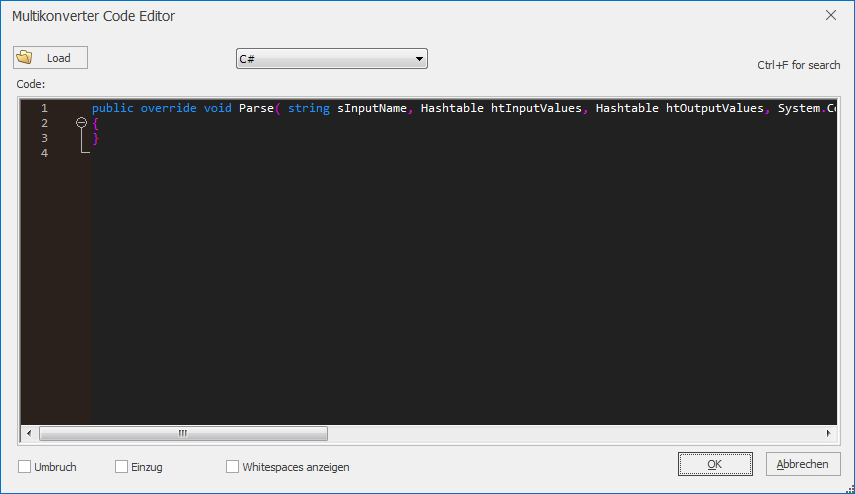The image size is (855, 494).
Task: Enable the Einzug checkbox
Action: click(122, 467)
